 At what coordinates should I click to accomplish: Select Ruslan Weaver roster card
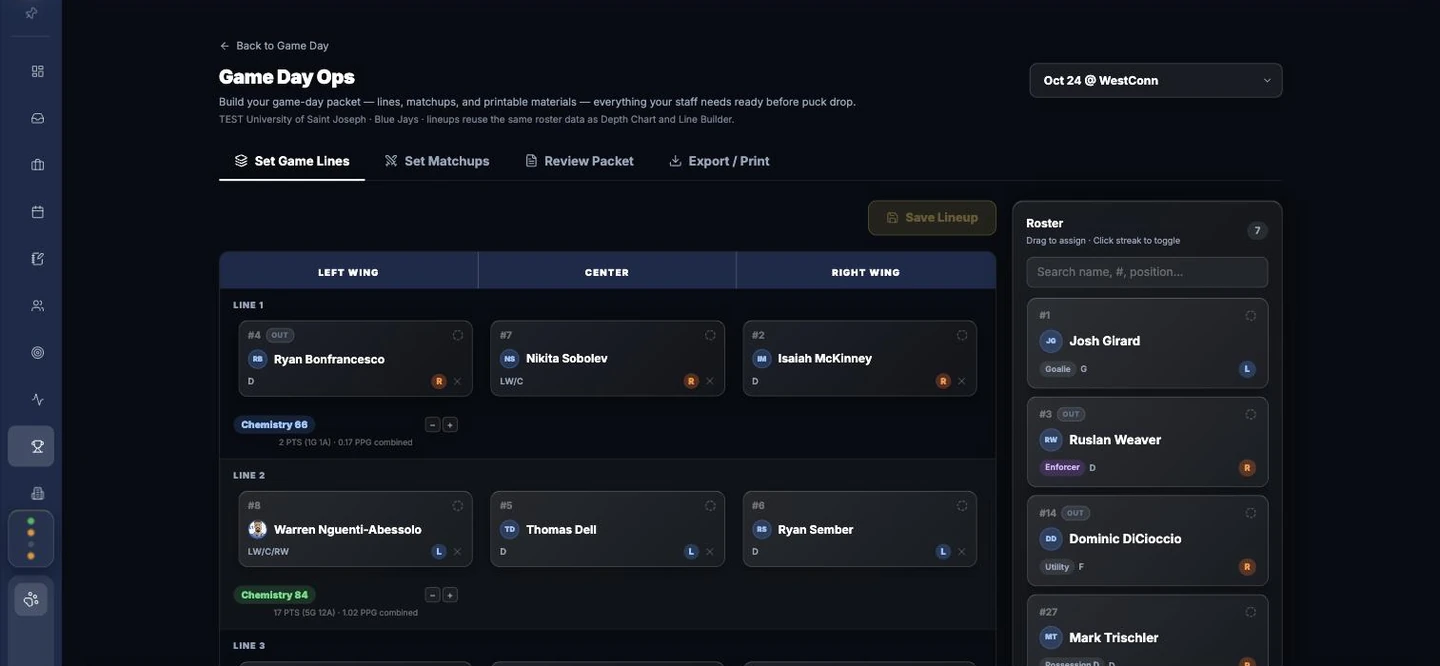1147,442
